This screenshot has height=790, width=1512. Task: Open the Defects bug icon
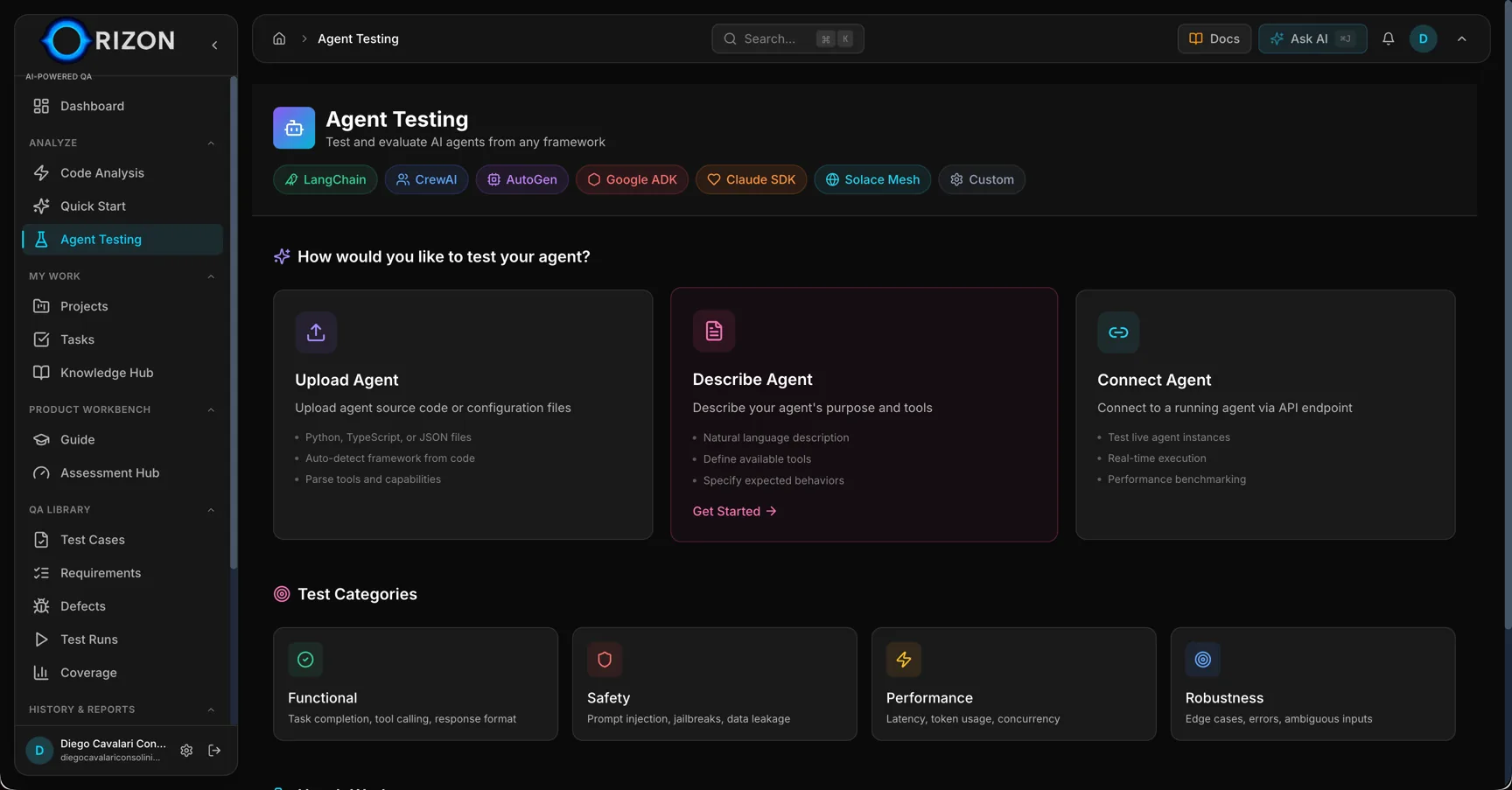pyautogui.click(x=41, y=605)
